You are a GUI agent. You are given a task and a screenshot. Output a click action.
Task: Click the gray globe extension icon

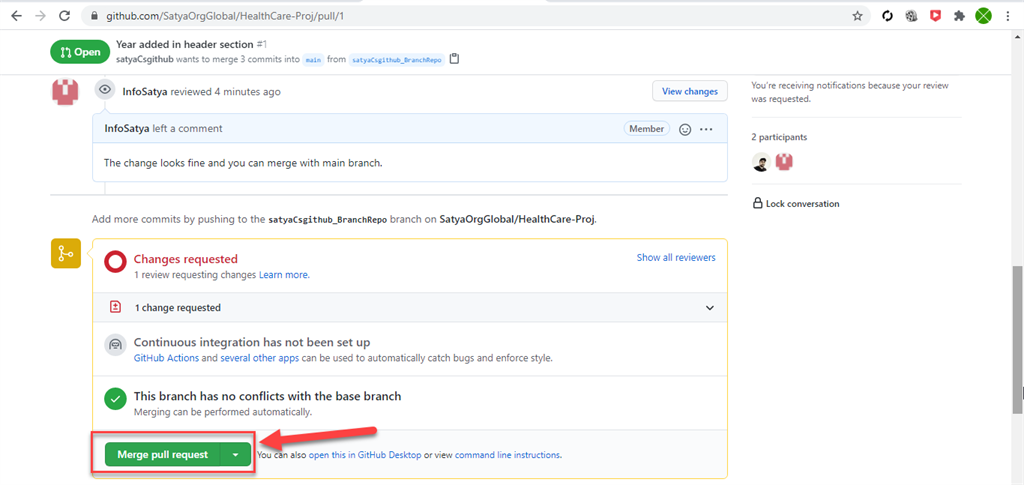coord(911,16)
